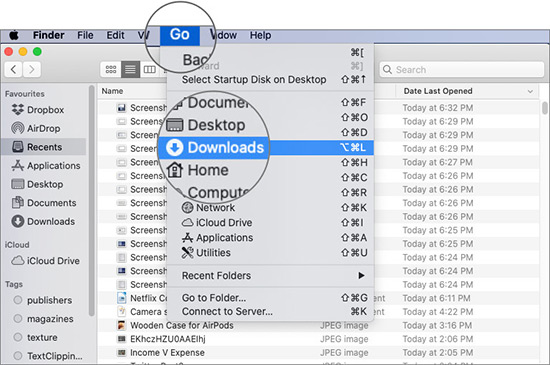Choose Applications in the Go menu
This screenshot has height=365, width=550.
270,238
